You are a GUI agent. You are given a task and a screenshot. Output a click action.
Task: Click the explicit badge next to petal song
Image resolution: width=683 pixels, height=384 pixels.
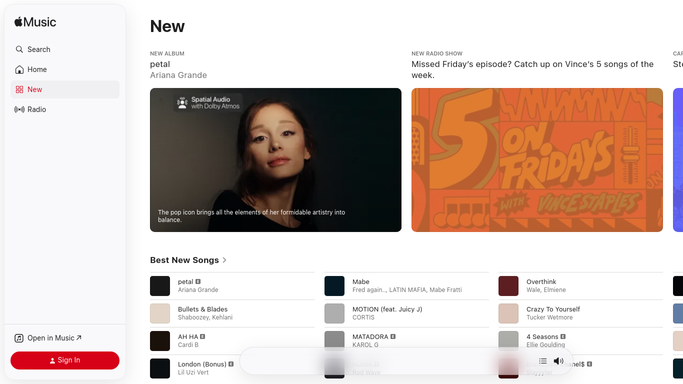(x=198, y=282)
